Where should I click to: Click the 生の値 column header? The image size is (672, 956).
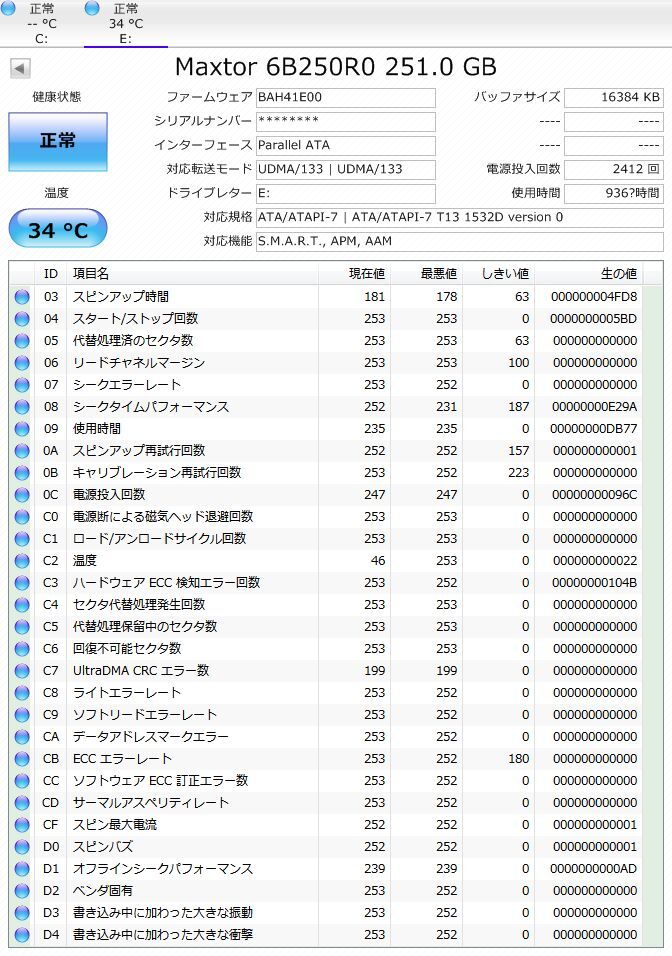click(589, 274)
